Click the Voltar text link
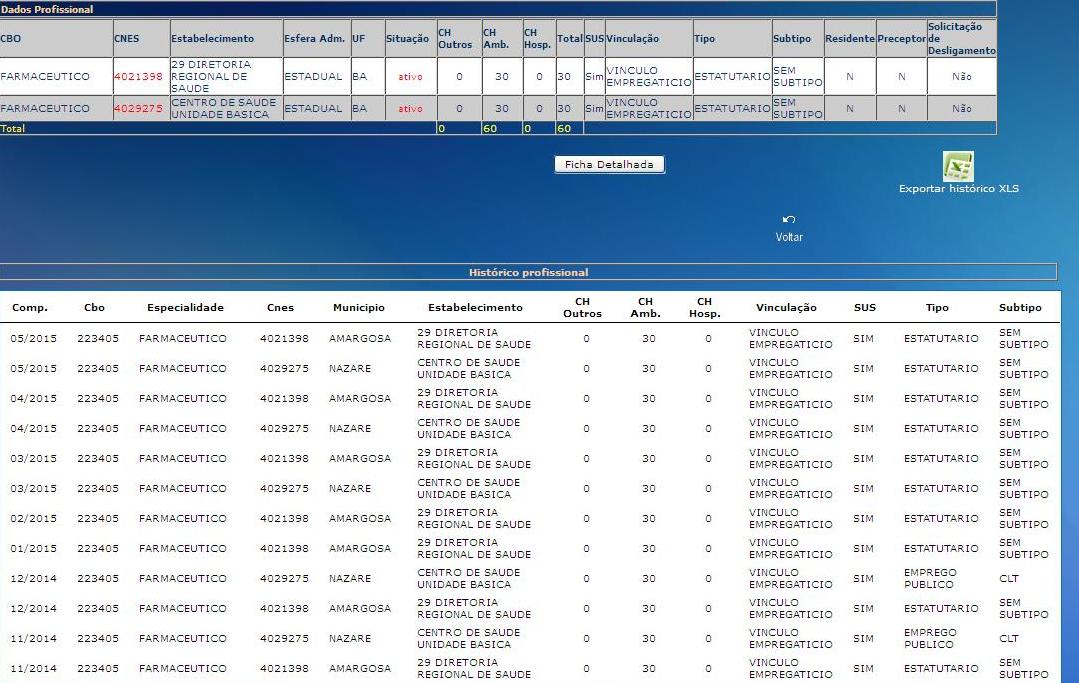Image resolution: width=1079 pixels, height=683 pixels. click(x=789, y=238)
